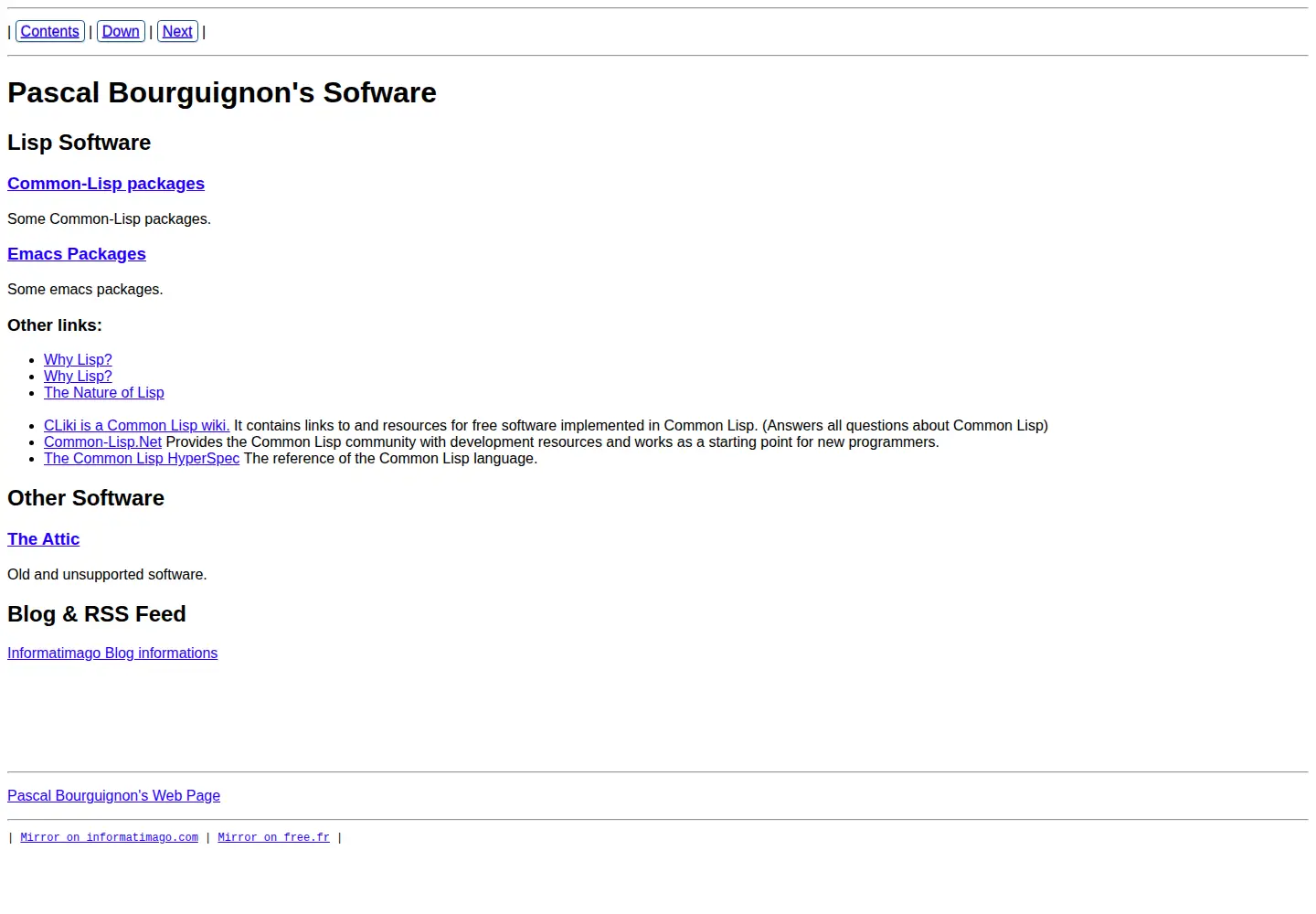Click the text 'Old and unsupported software.'
The image size is (1316, 914).
click(x=107, y=575)
